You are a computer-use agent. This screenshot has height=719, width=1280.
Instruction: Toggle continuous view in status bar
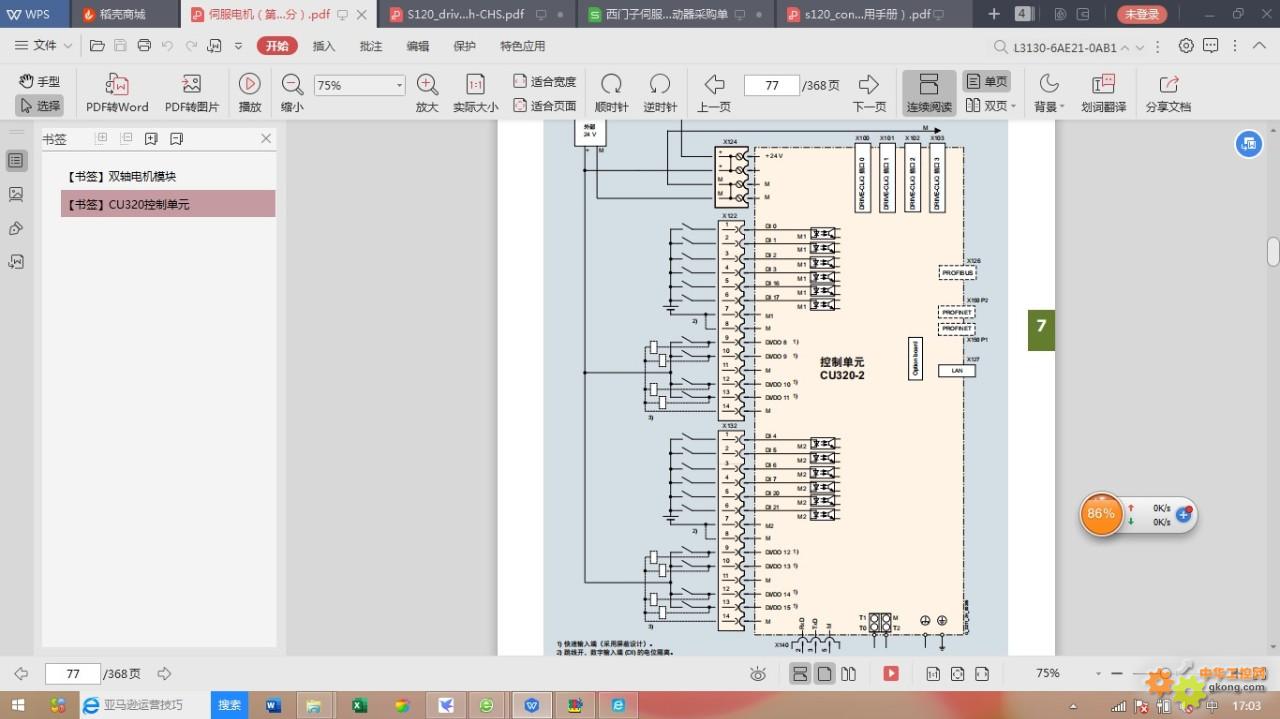(x=800, y=674)
